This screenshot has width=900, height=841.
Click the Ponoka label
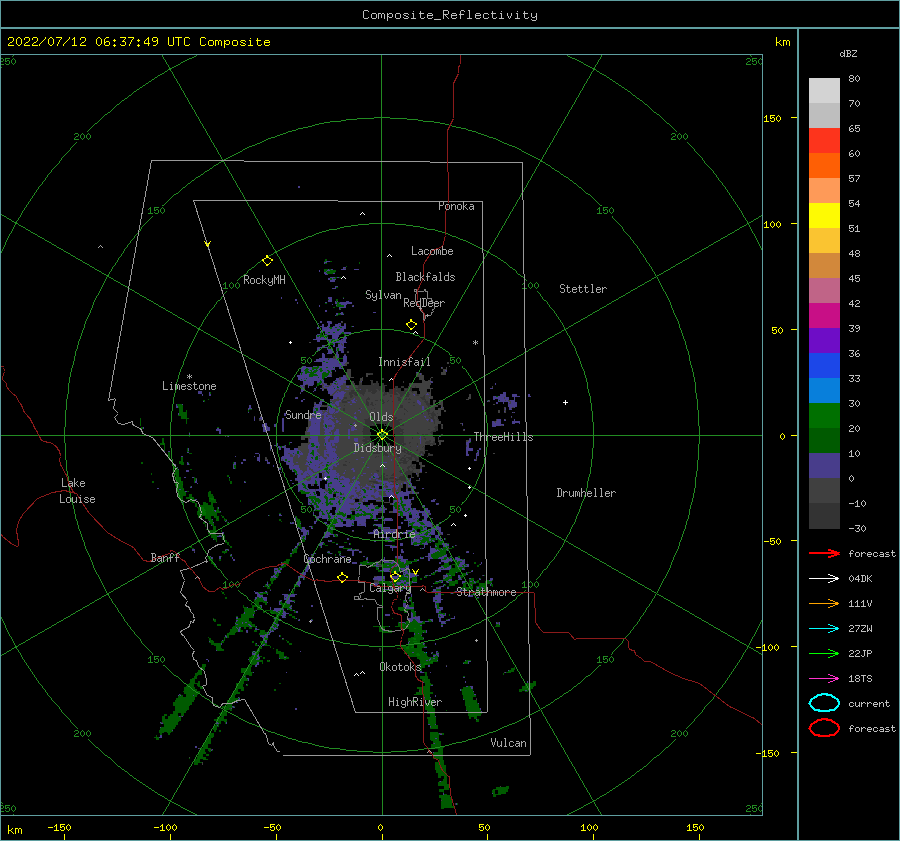[x=456, y=206]
